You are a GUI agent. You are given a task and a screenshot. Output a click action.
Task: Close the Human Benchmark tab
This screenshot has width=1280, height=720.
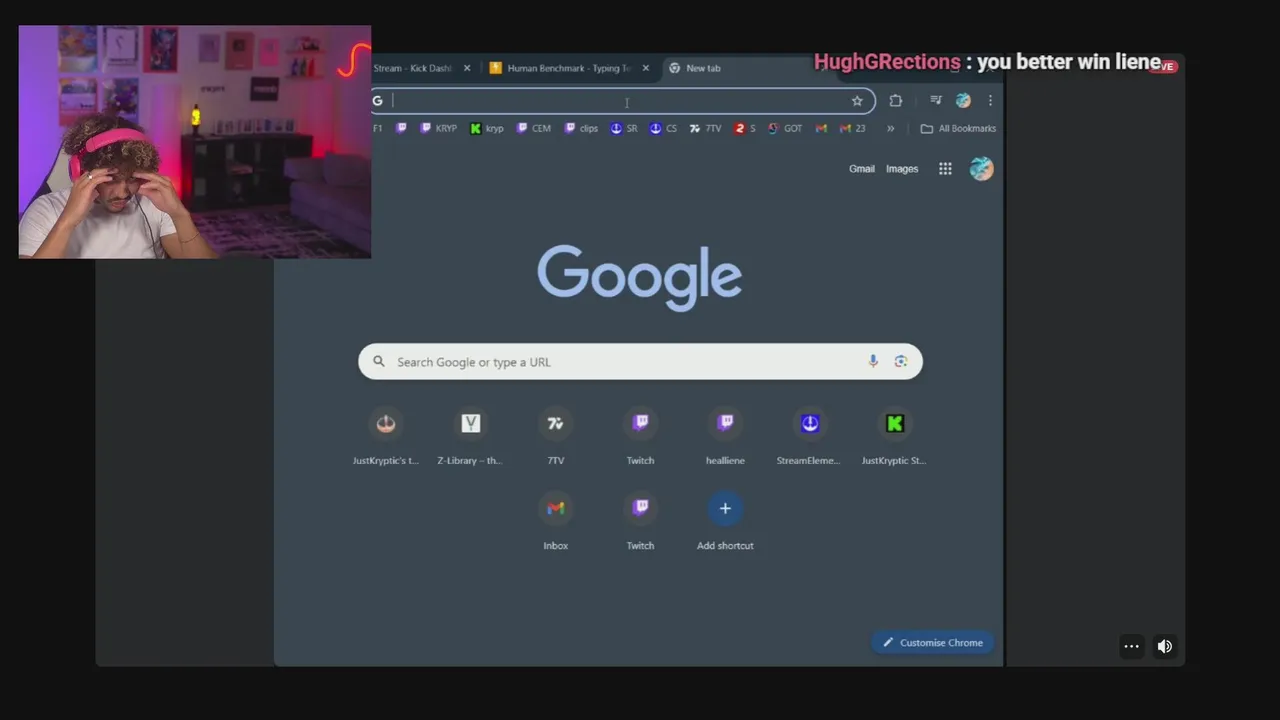645,68
